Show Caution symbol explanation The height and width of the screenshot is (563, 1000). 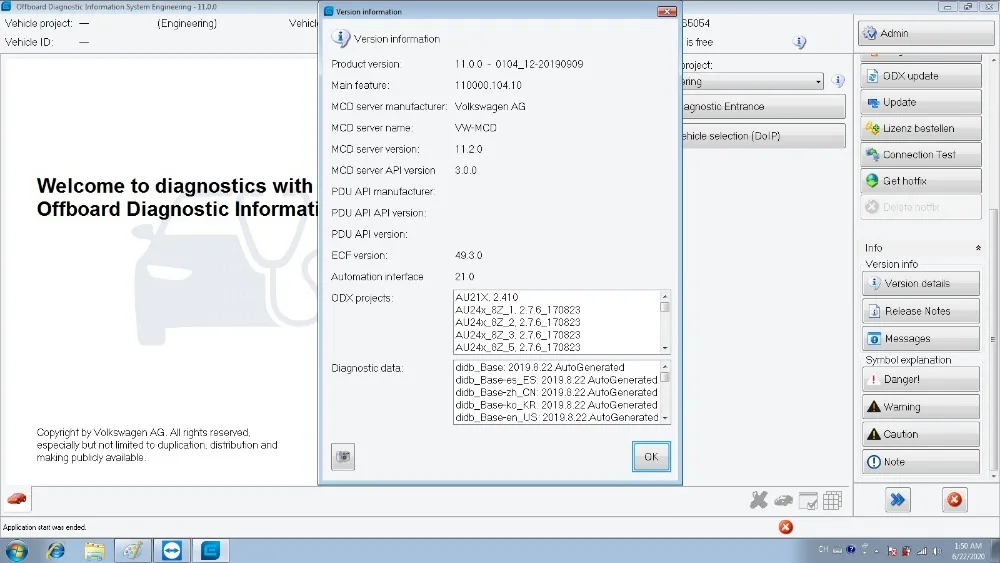[x=921, y=434]
